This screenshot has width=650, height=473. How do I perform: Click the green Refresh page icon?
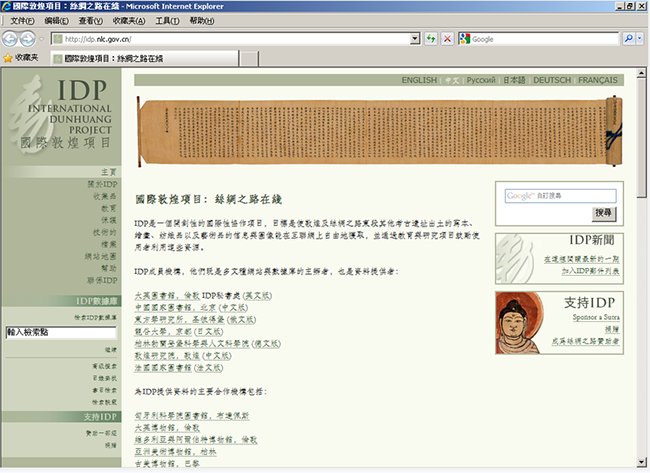pos(430,39)
